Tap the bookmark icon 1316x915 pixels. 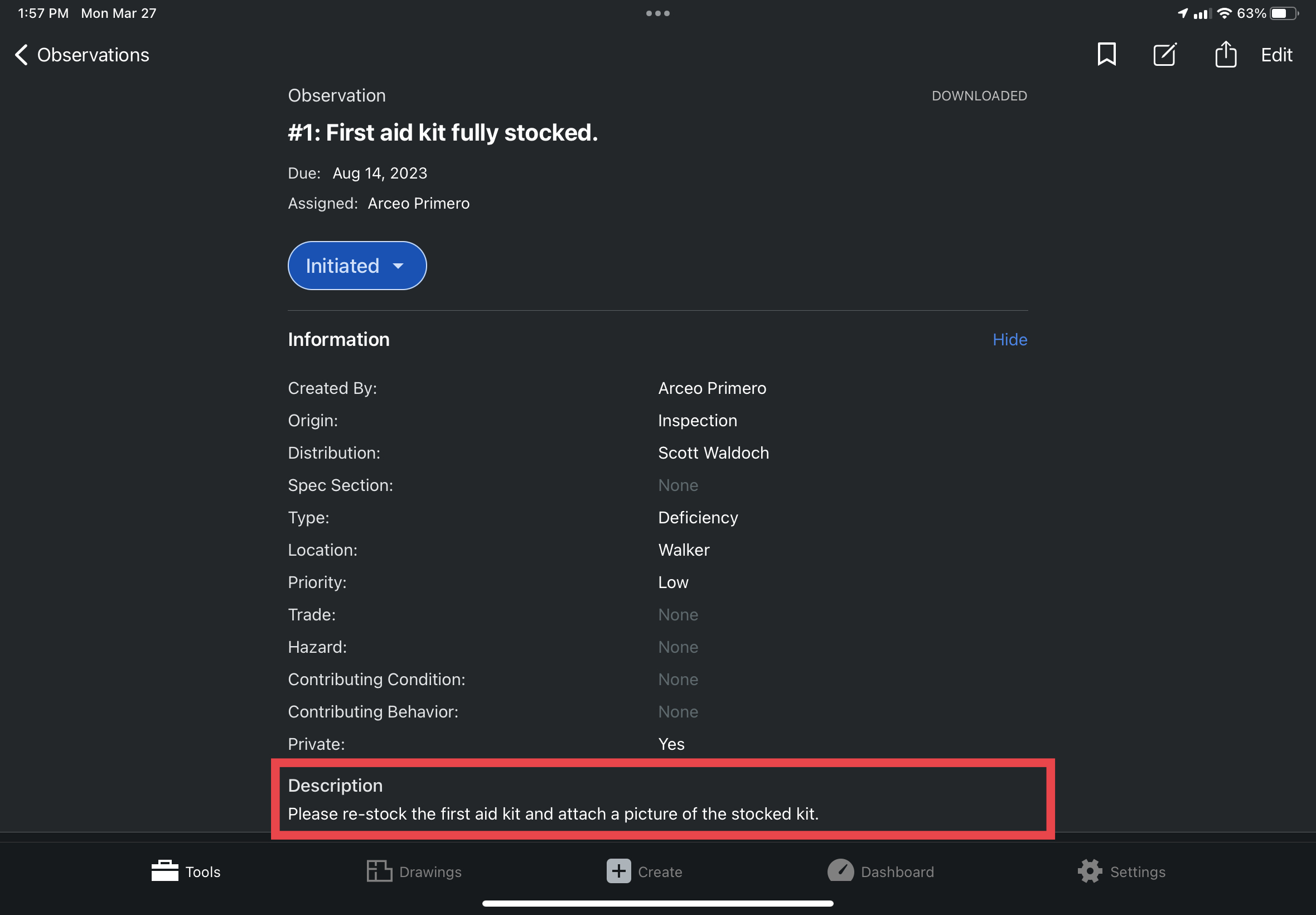(1106, 55)
